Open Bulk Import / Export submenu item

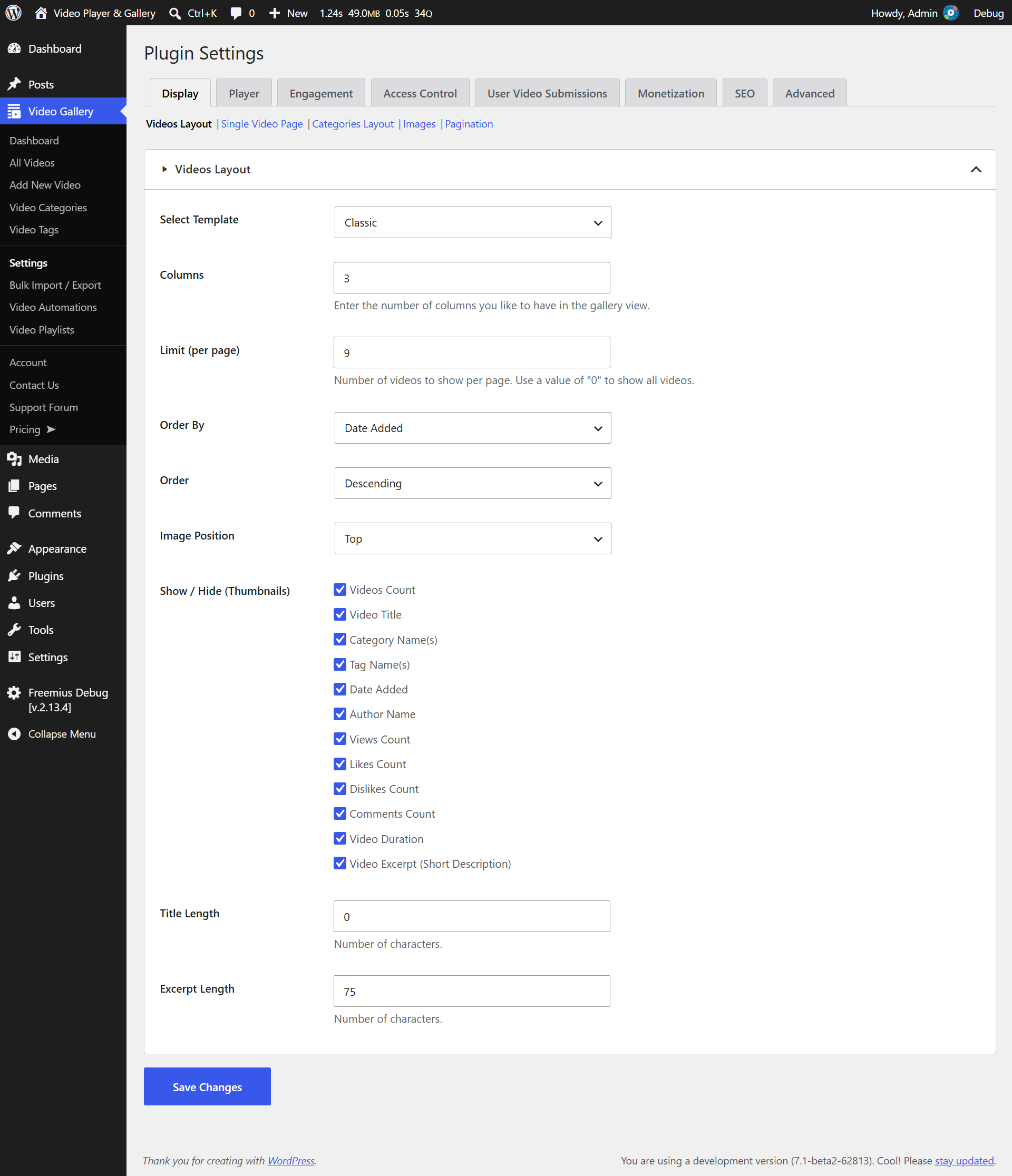point(55,285)
